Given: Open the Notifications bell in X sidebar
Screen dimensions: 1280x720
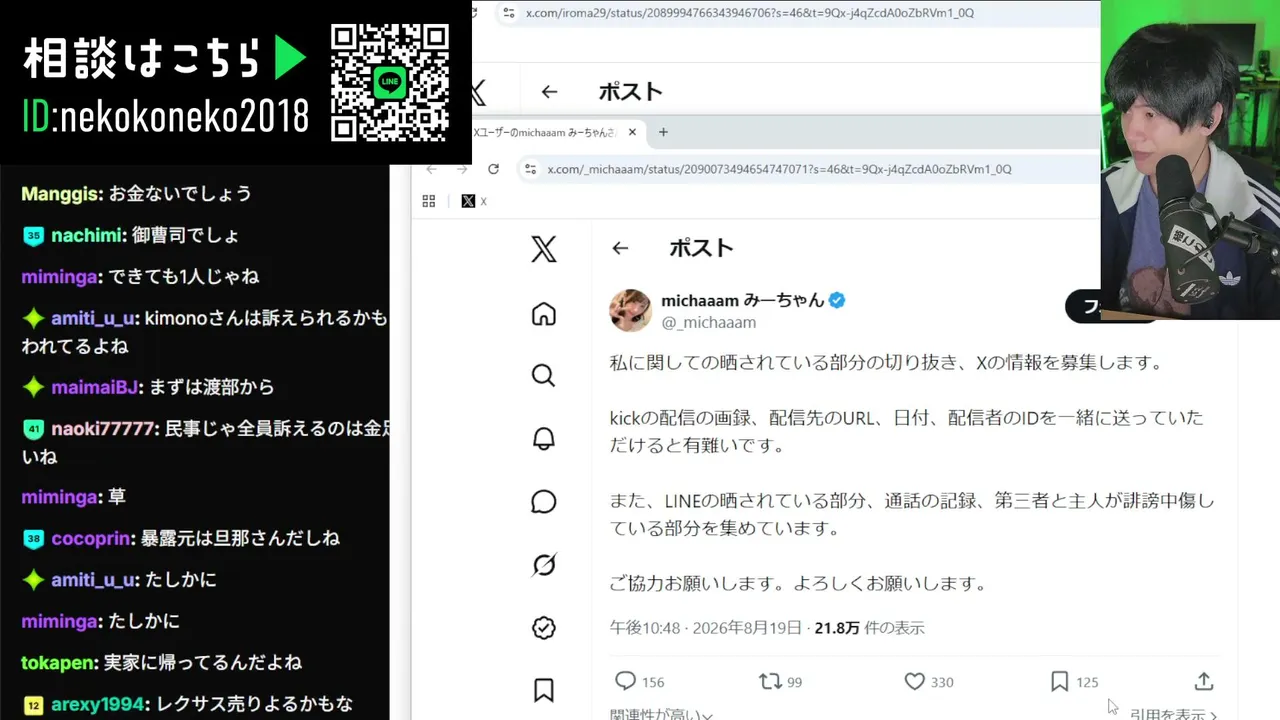Looking at the screenshot, I should pos(544,439).
